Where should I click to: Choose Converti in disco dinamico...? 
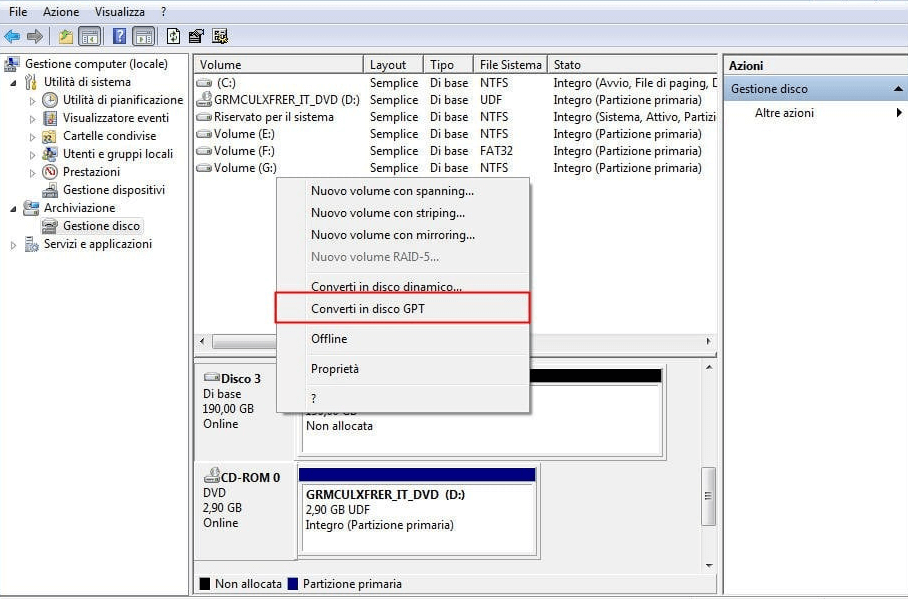[x=402, y=286]
